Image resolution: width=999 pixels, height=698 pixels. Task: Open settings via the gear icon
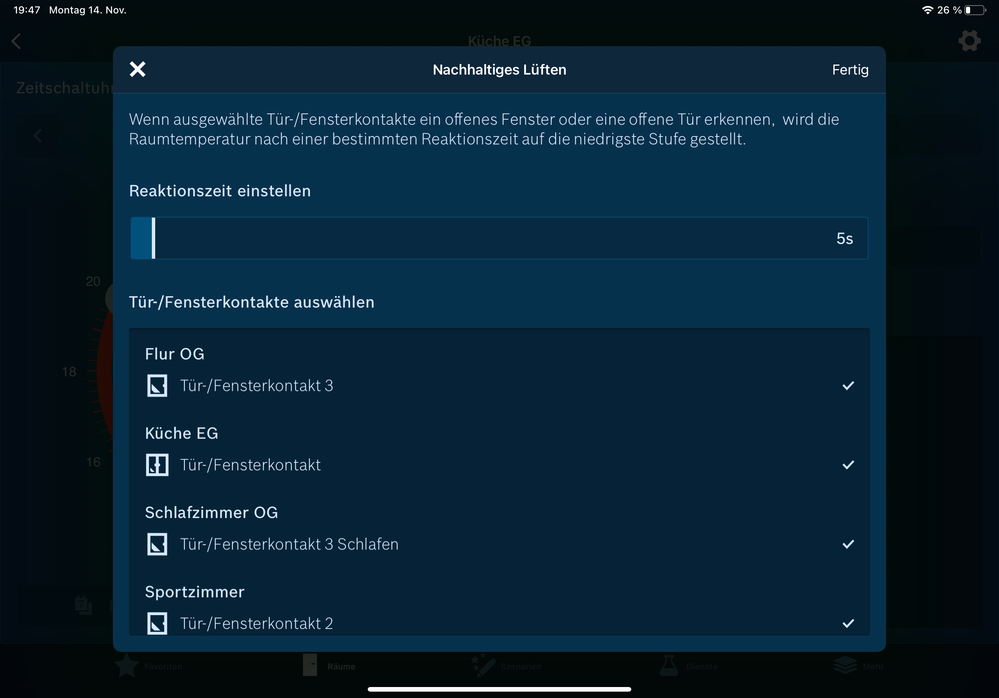pos(969,41)
